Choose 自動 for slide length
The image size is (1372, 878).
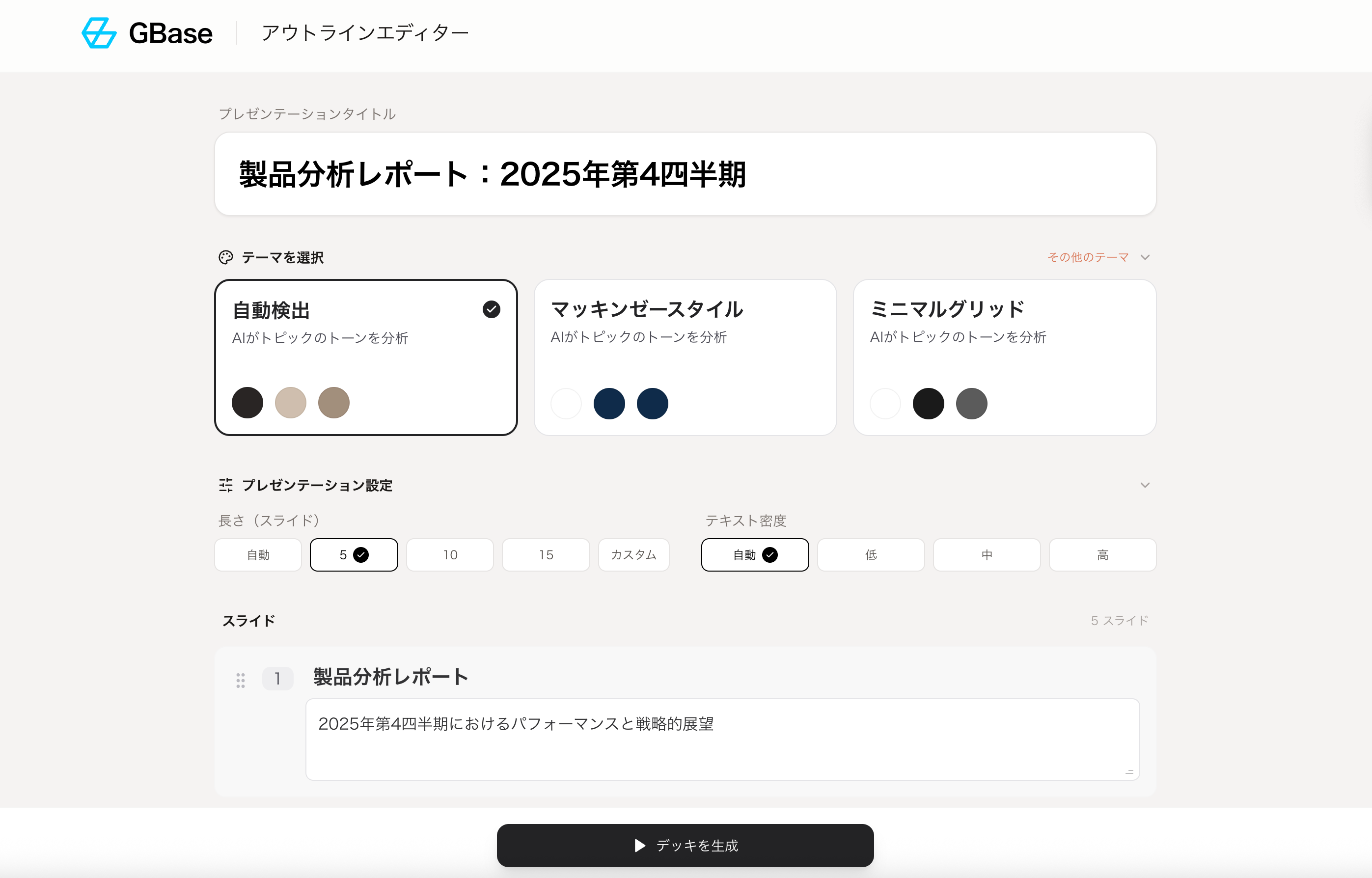258,555
